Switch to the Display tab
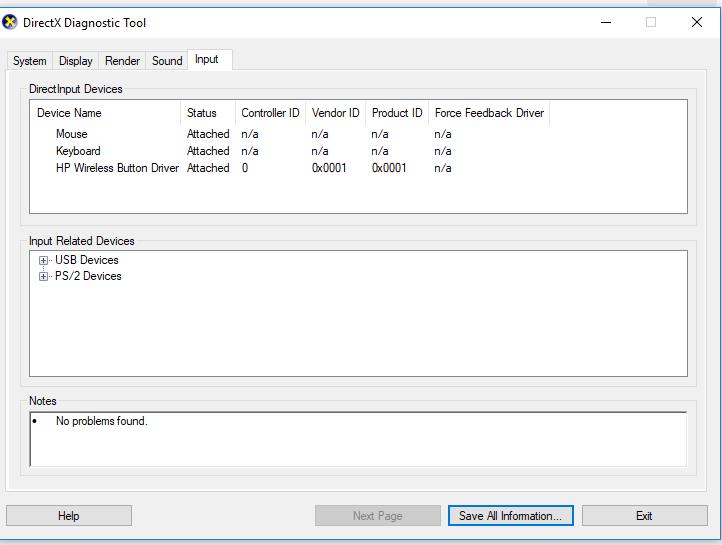Image resolution: width=722 pixels, height=545 pixels. click(x=76, y=61)
